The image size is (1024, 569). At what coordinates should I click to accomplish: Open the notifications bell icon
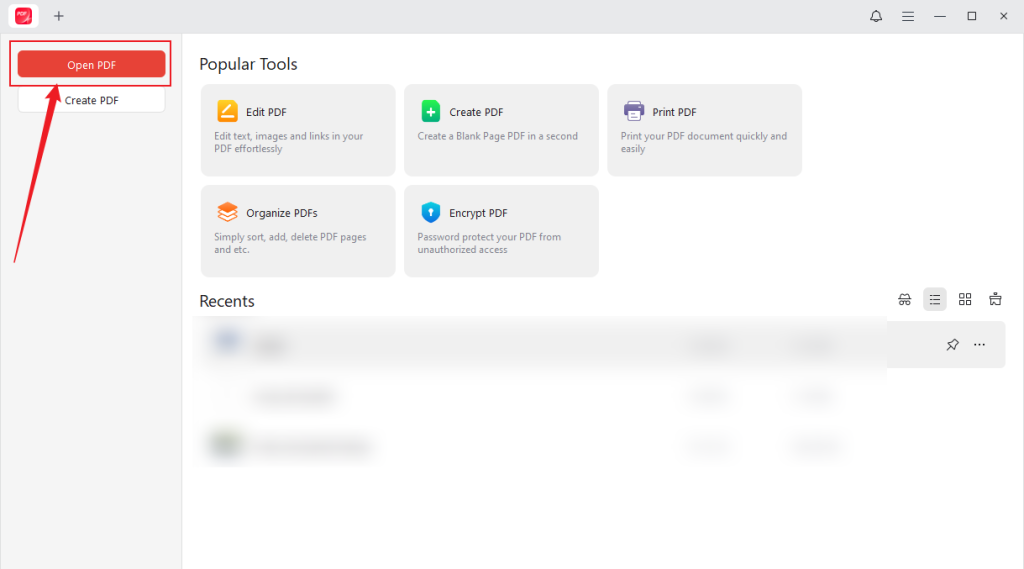[876, 16]
